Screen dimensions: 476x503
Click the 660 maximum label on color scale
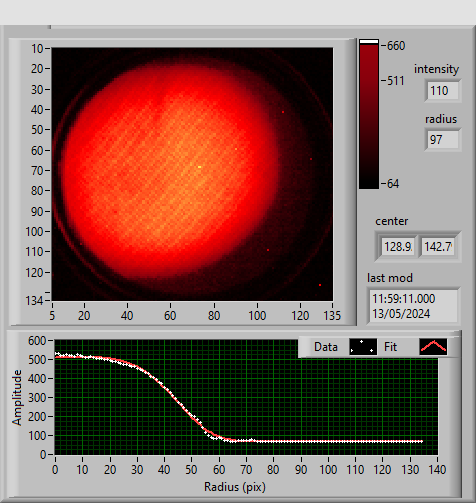(396, 46)
